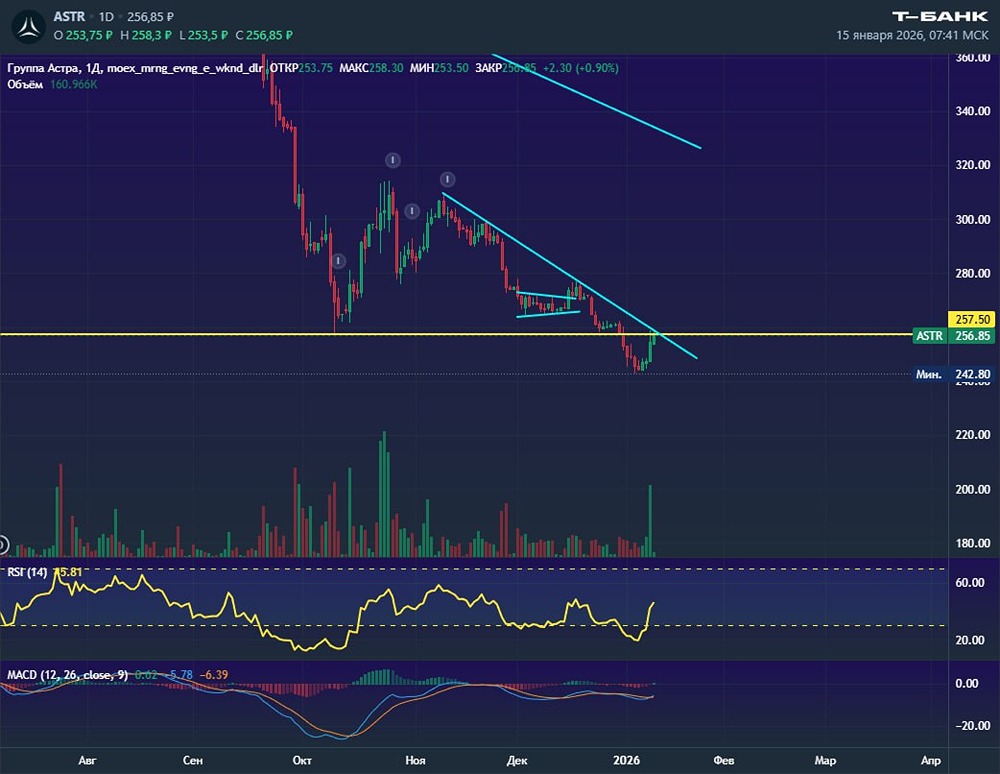Click the ASTR ticker name in header
This screenshot has width=1000, height=774.
pyautogui.click(x=70, y=17)
